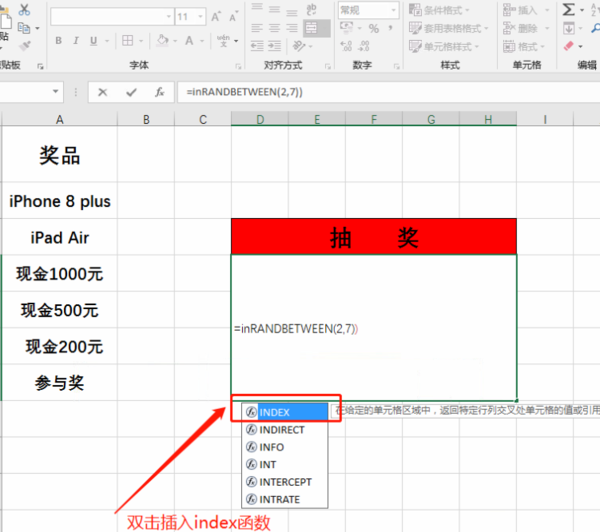Select INTERCEPT in the autocomplete list
This screenshot has height=532, width=600.
click(285, 482)
